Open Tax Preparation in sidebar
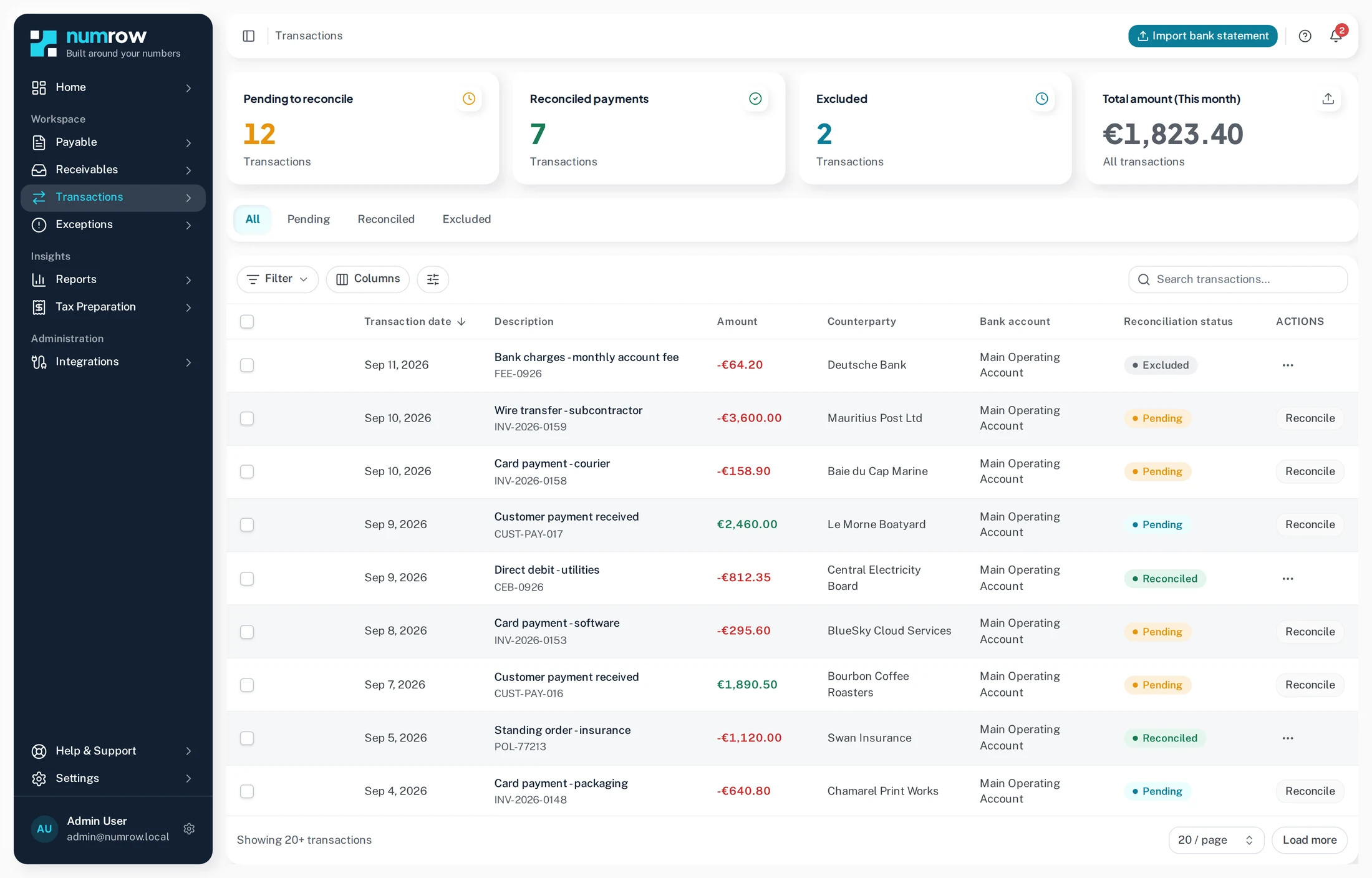The width and height of the screenshot is (1372, 878). (113, 307)
